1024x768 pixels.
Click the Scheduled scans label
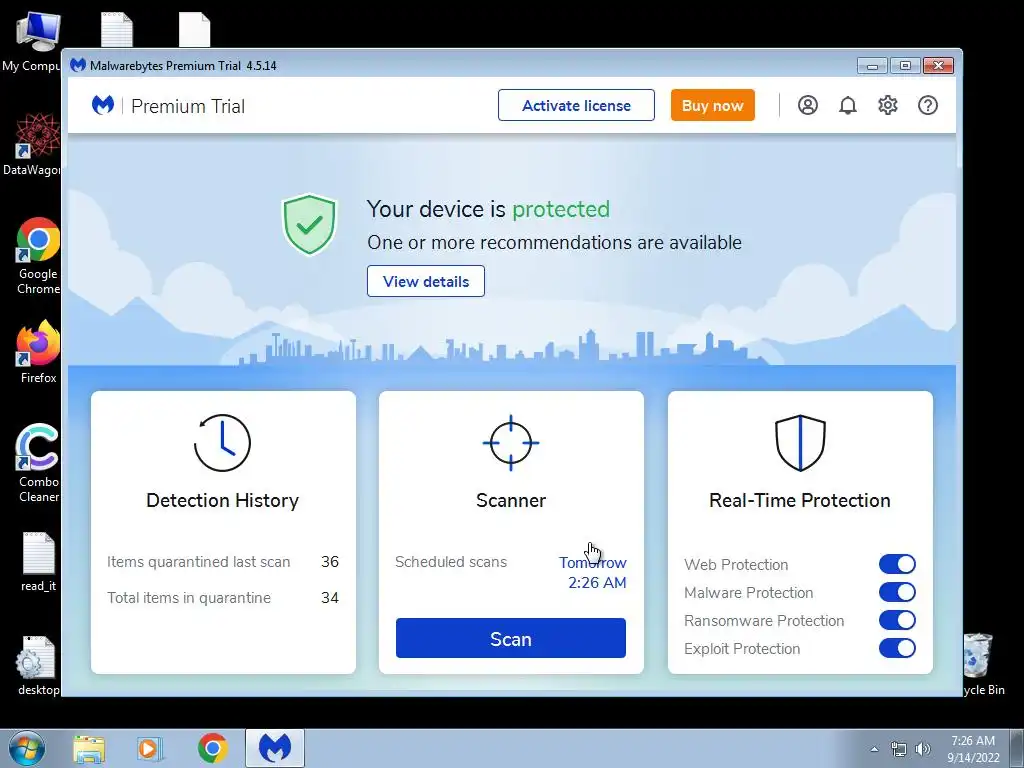point(451,562)
